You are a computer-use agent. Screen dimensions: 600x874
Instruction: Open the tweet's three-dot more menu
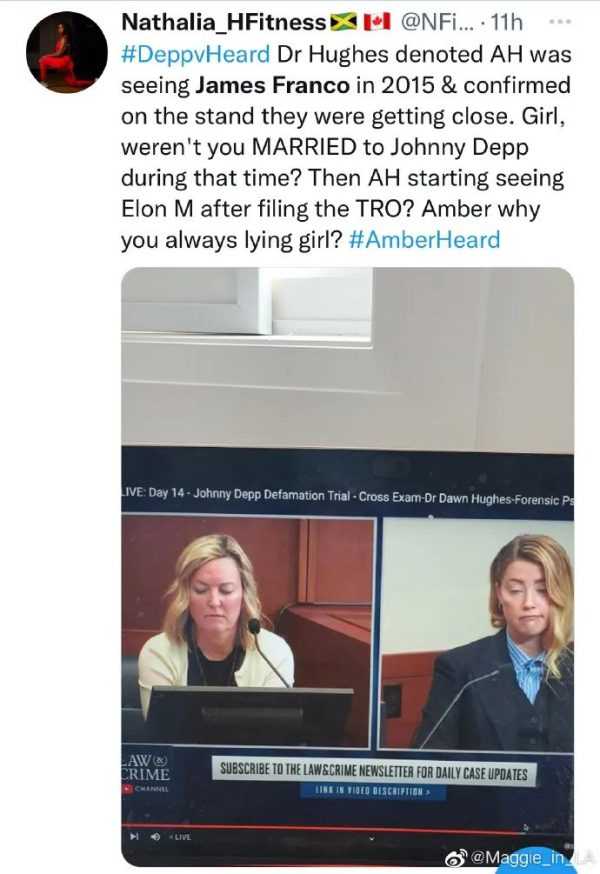point(560,22)
